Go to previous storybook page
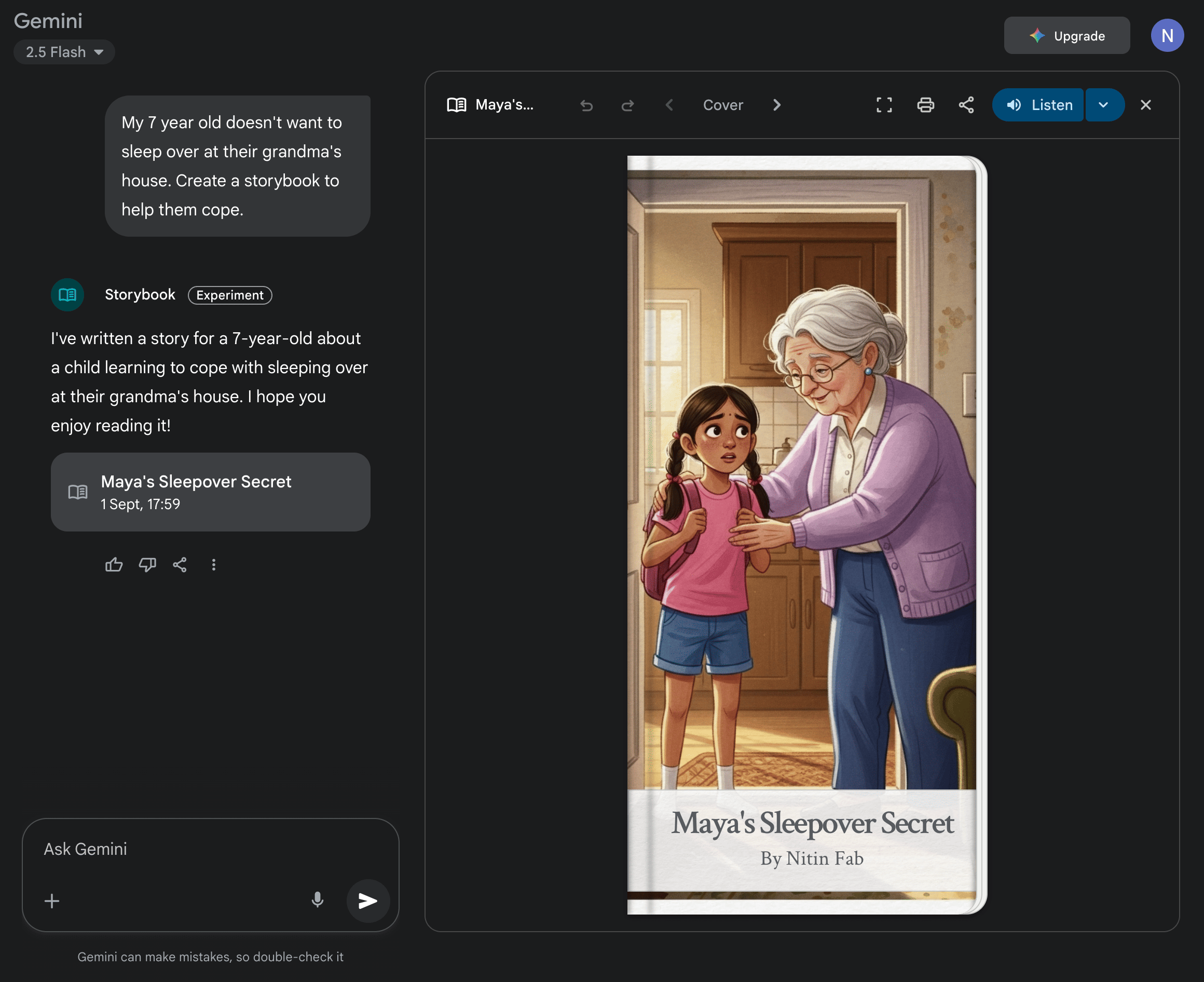This screenshot has height=982, width=1204. (669, 105)
